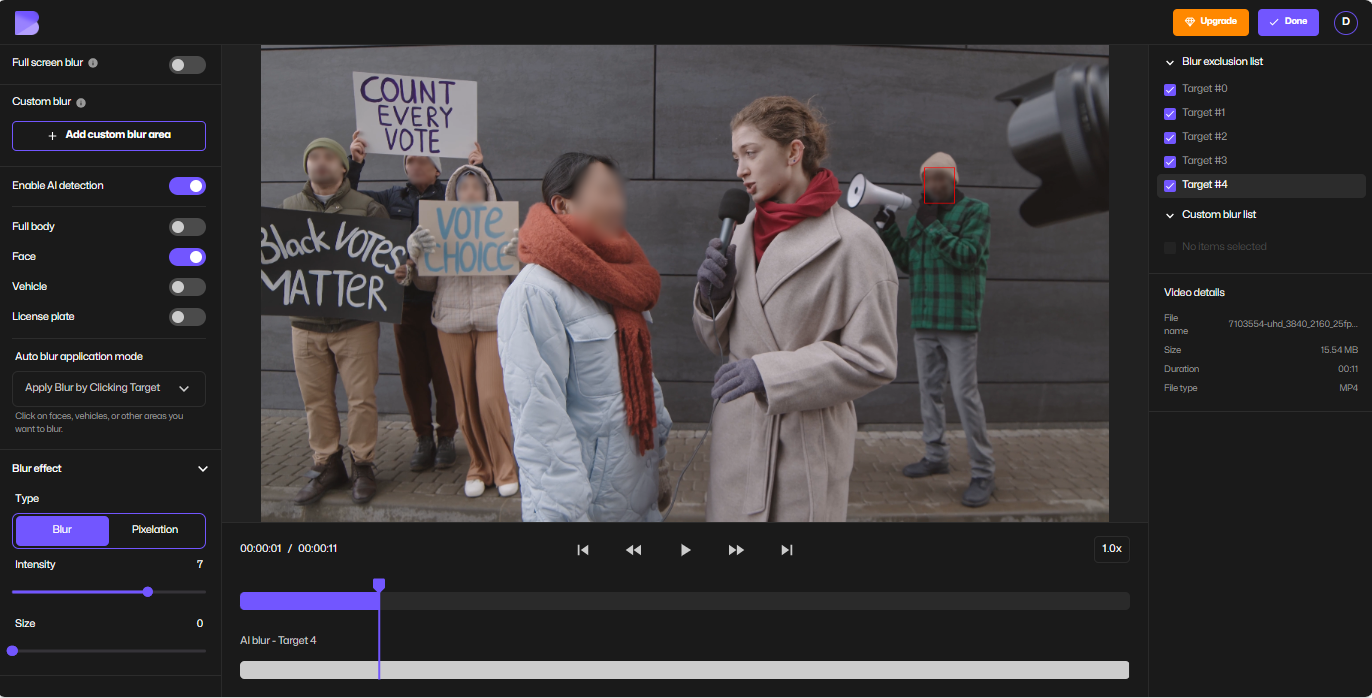This screenshot has height=698, width=1372.
Task: Turn off the Face detection toggle
Action: 187,257
